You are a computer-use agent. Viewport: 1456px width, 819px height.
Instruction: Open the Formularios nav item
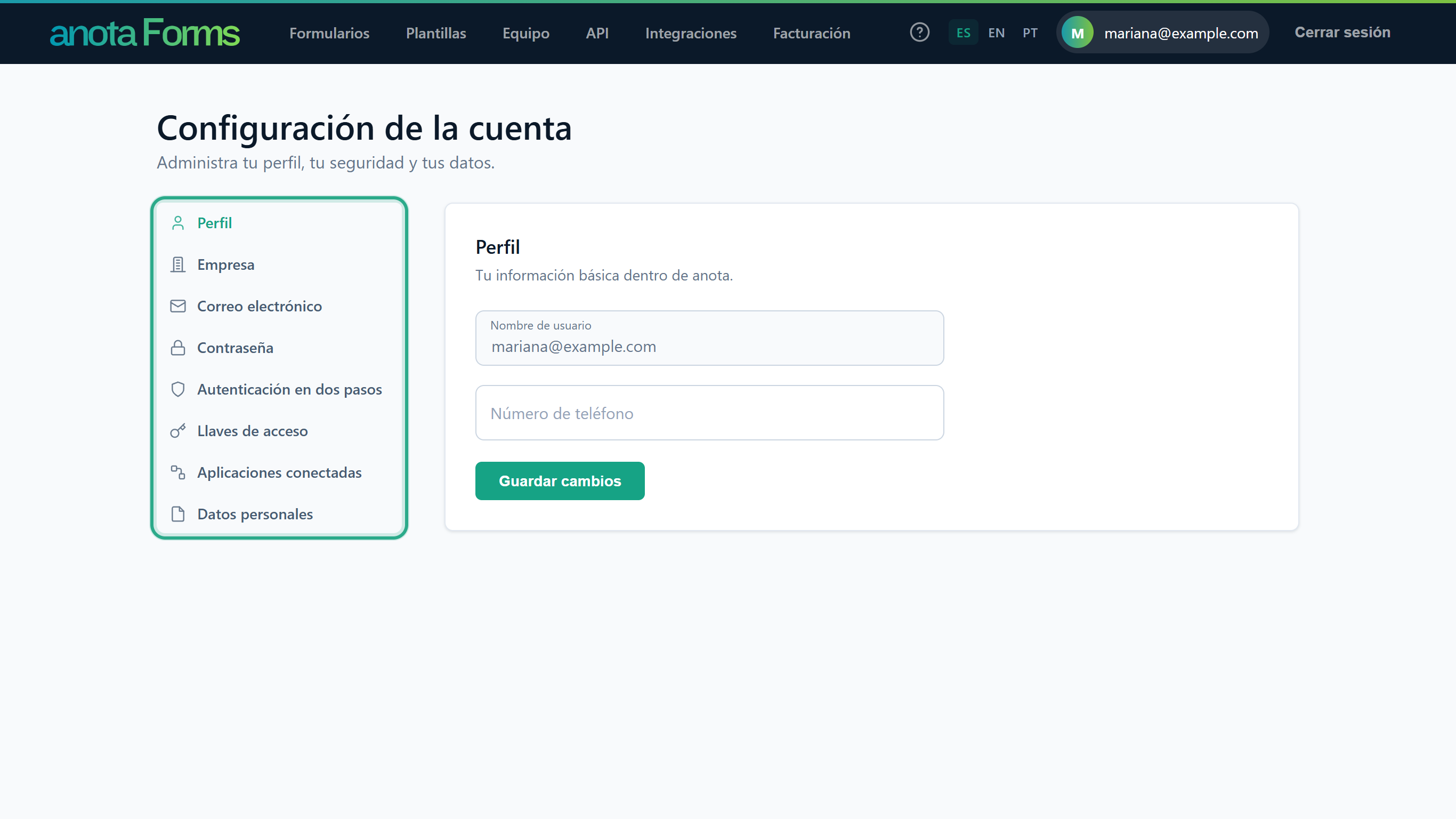tap(329, 33)
